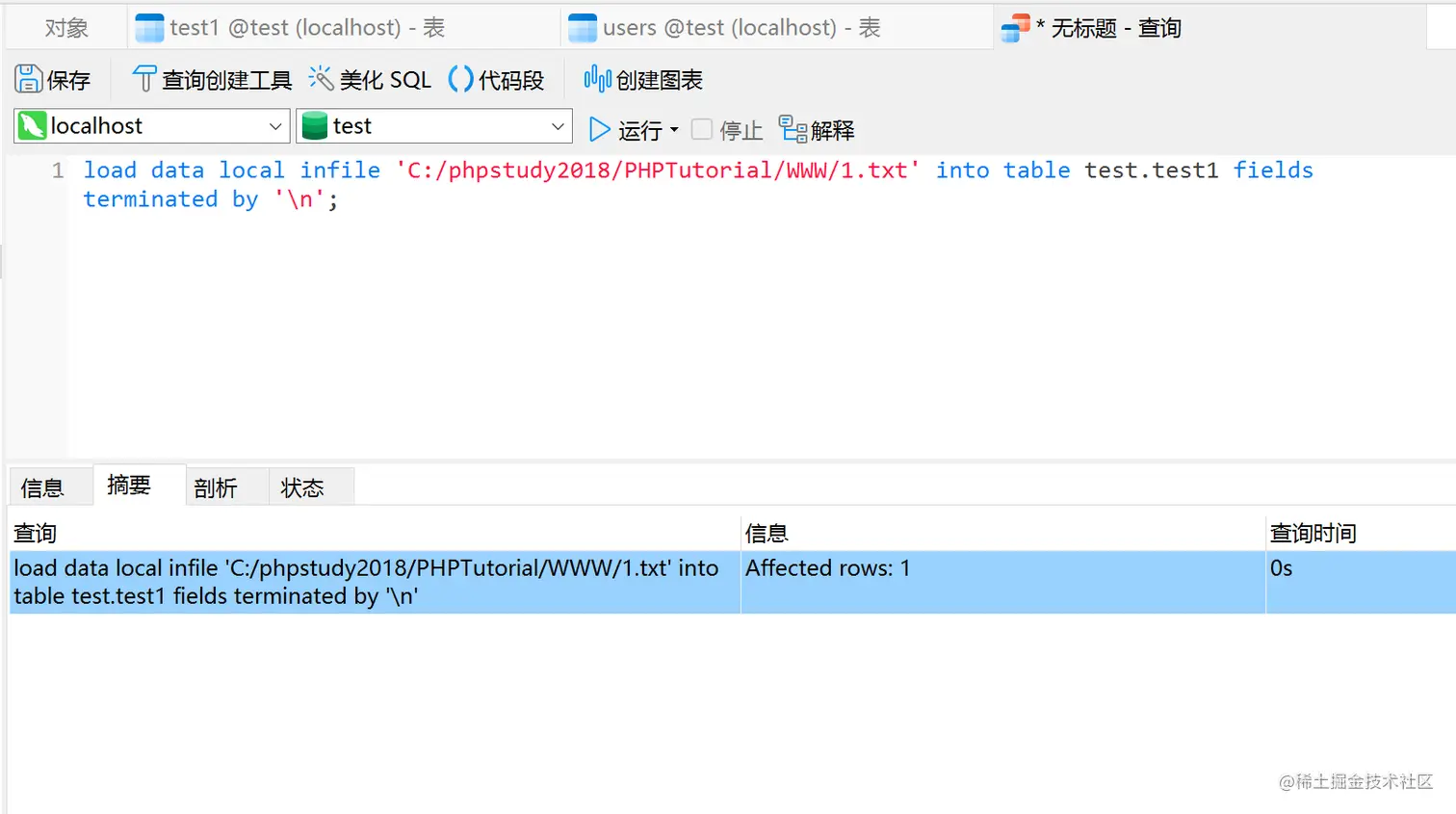Click the create chart icon
The image size is (1456, 814).
coord(597,79)
